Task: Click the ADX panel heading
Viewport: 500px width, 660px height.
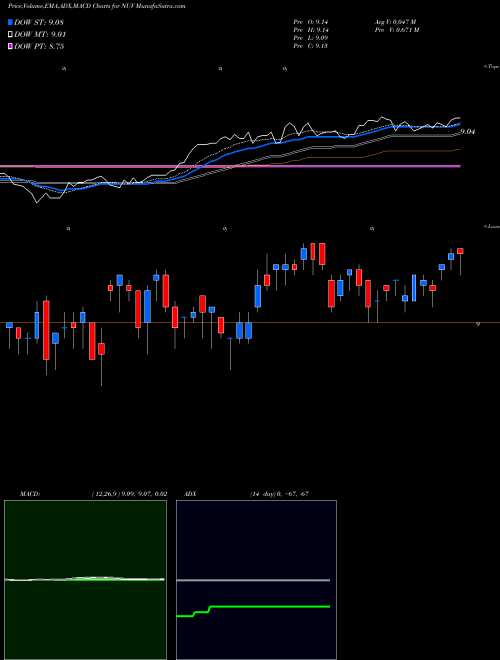Action: click(191, 494)
